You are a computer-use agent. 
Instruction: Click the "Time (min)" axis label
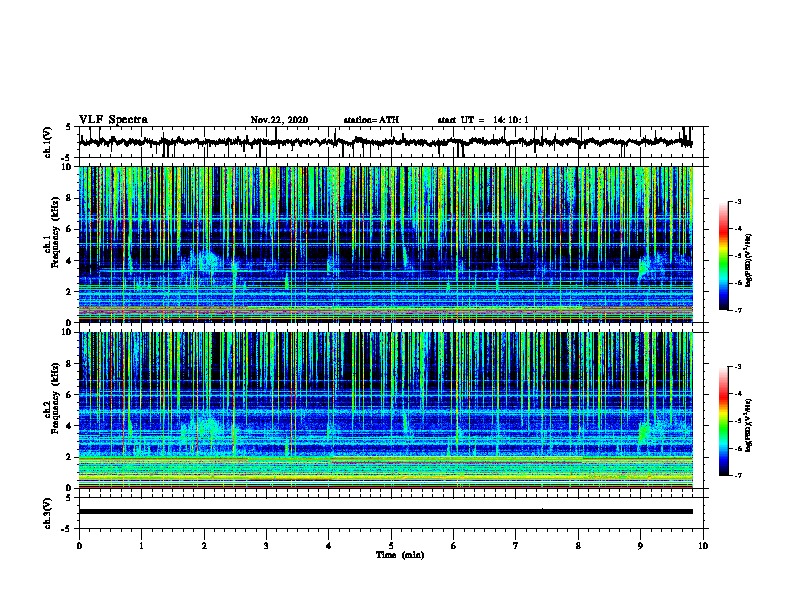tap(400, 555)
